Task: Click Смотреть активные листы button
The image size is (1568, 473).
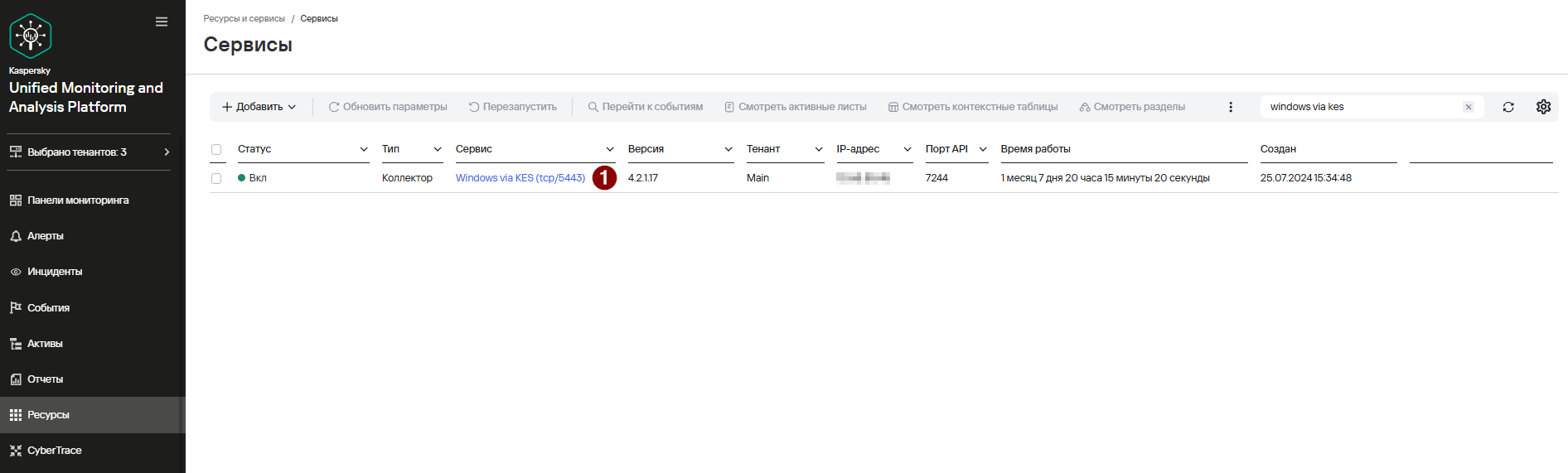Action: 796,107
